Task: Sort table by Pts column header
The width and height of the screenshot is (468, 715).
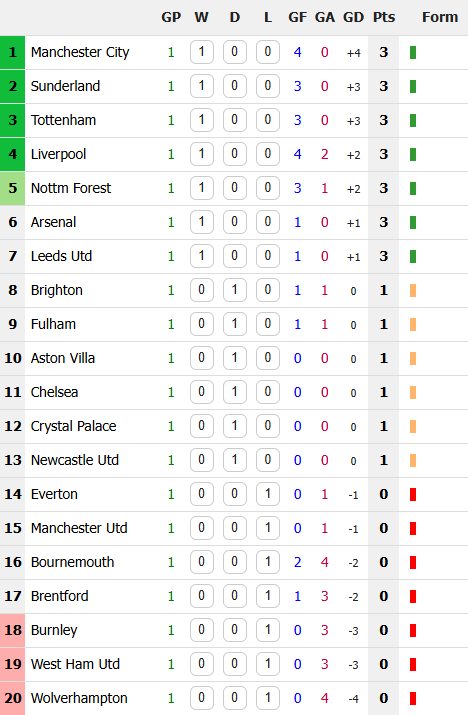Action: [x=384, y=17]
